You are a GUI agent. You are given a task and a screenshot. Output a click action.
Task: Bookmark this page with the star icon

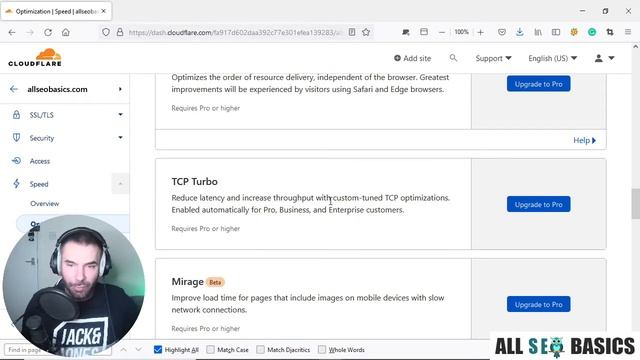(x=366, y=32)
